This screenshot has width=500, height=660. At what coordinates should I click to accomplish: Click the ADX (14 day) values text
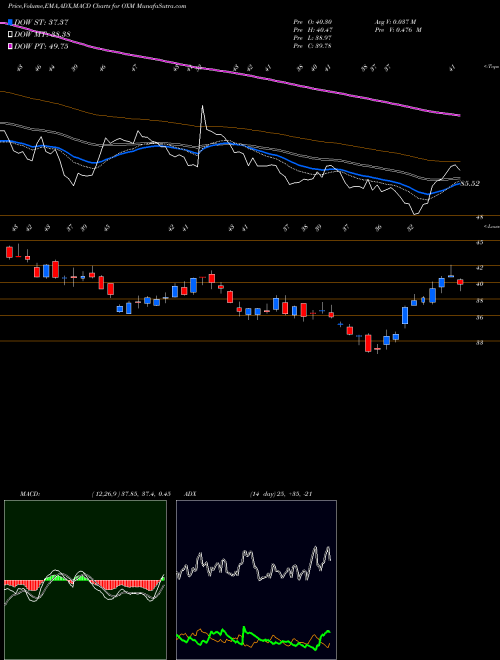pos(280,494)
